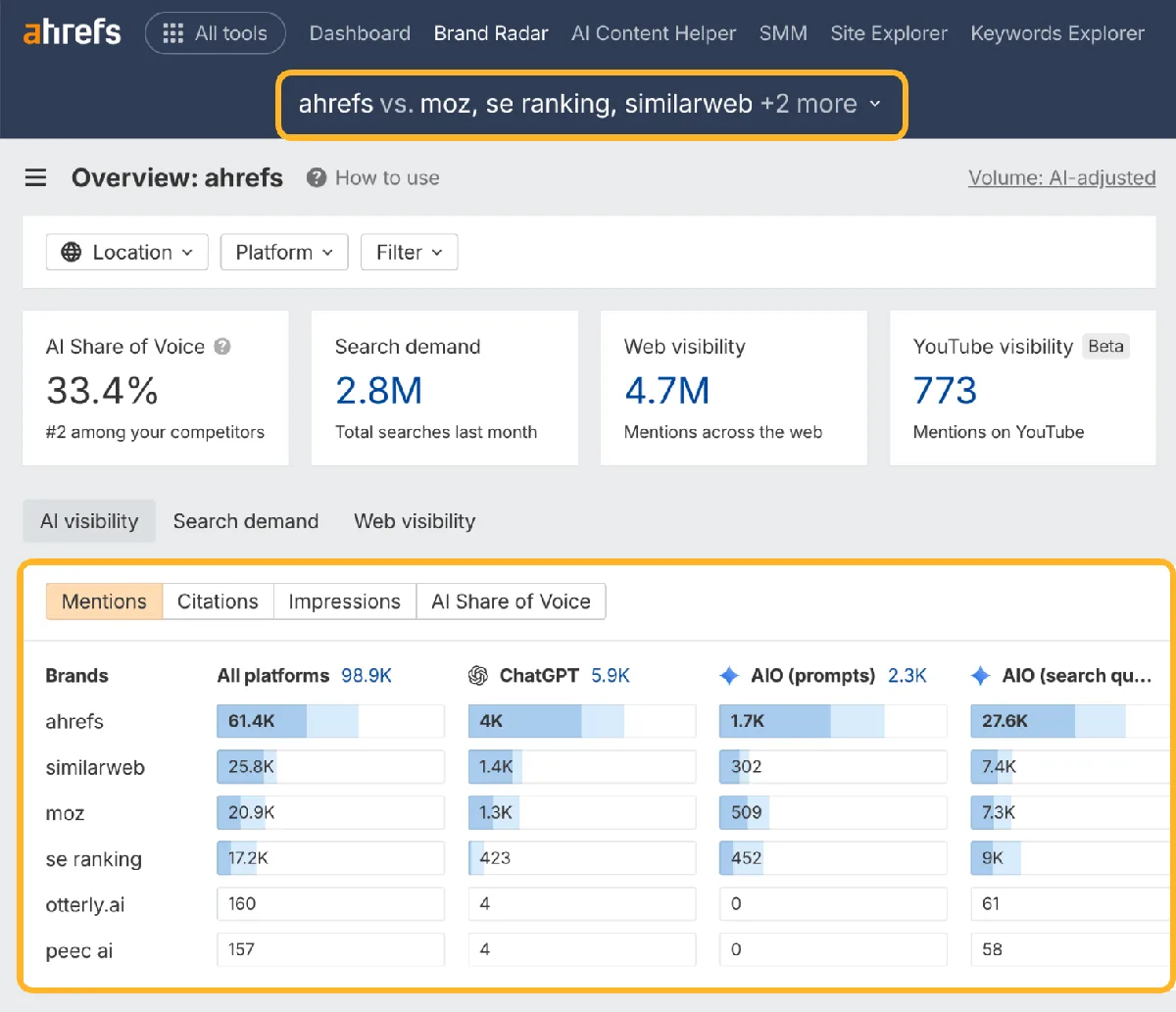The image size is (1176, 1012).
Task: Expand the ahrefs vs. competitors selector
Action: click(x=591, y=104)
